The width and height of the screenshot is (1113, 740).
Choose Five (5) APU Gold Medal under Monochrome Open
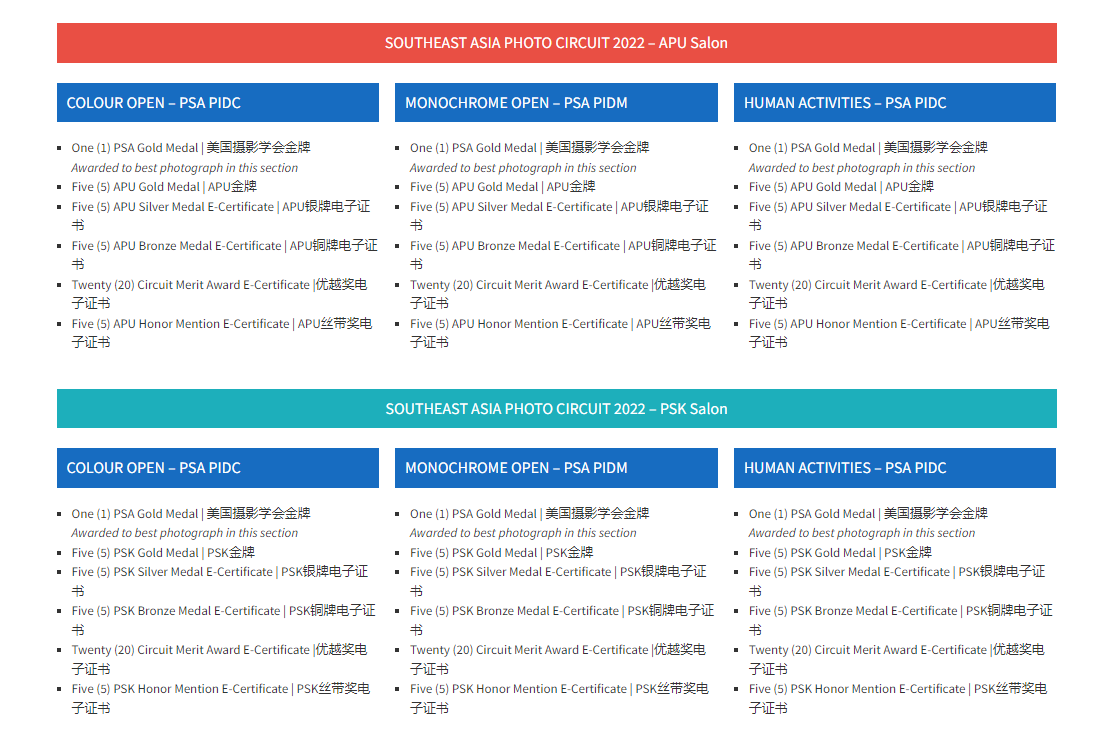click(x=503, y=187)
